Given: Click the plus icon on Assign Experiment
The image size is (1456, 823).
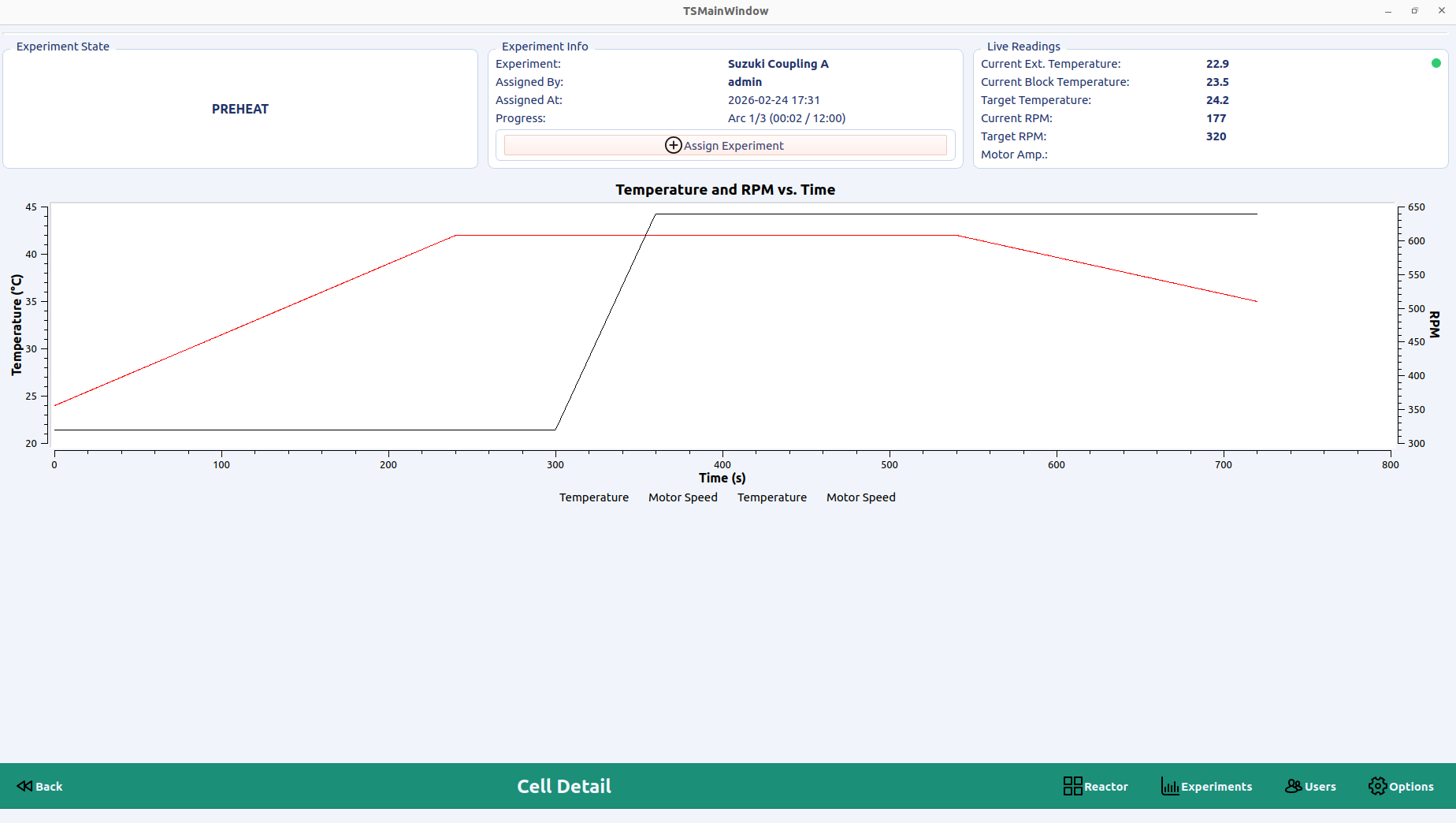Looking at the screenshot, I should [x=673, y=145].
